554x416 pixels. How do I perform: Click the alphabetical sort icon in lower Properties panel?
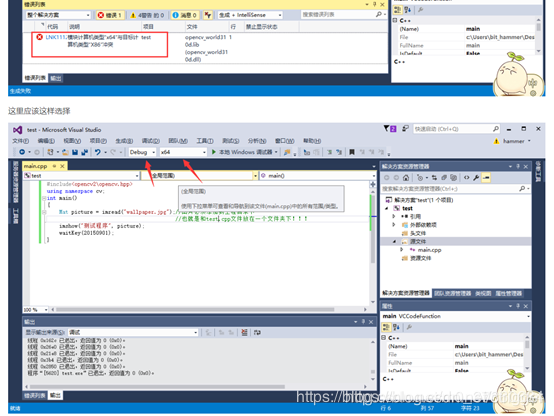tap(396, 327)
